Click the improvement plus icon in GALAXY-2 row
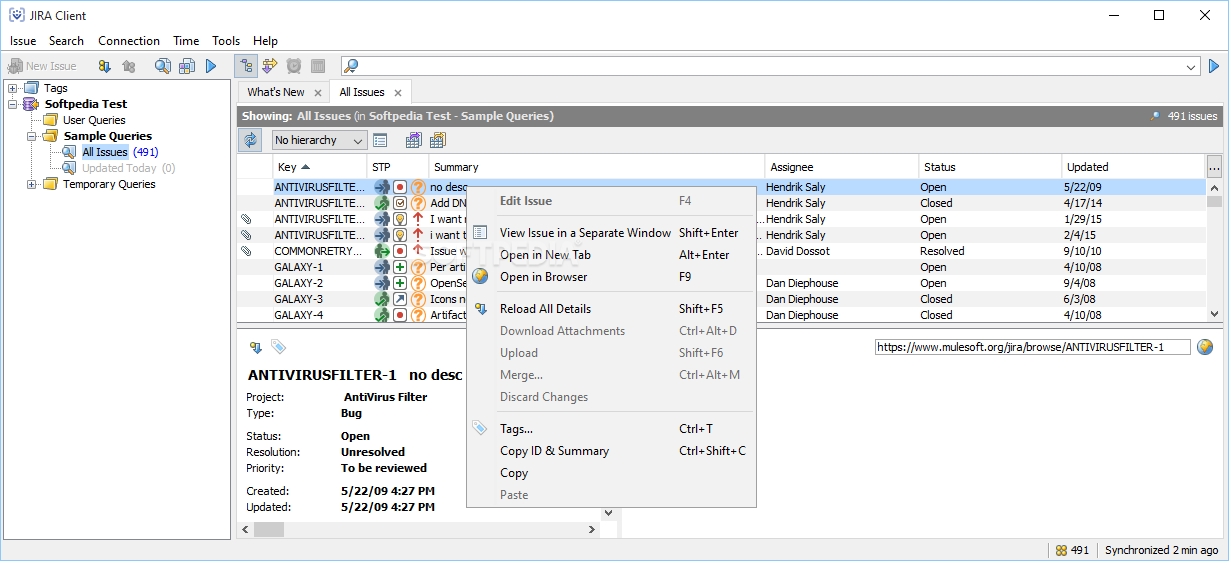Image resolution: width=1229 pixels, height=561 pixels. tap(400, 283)
